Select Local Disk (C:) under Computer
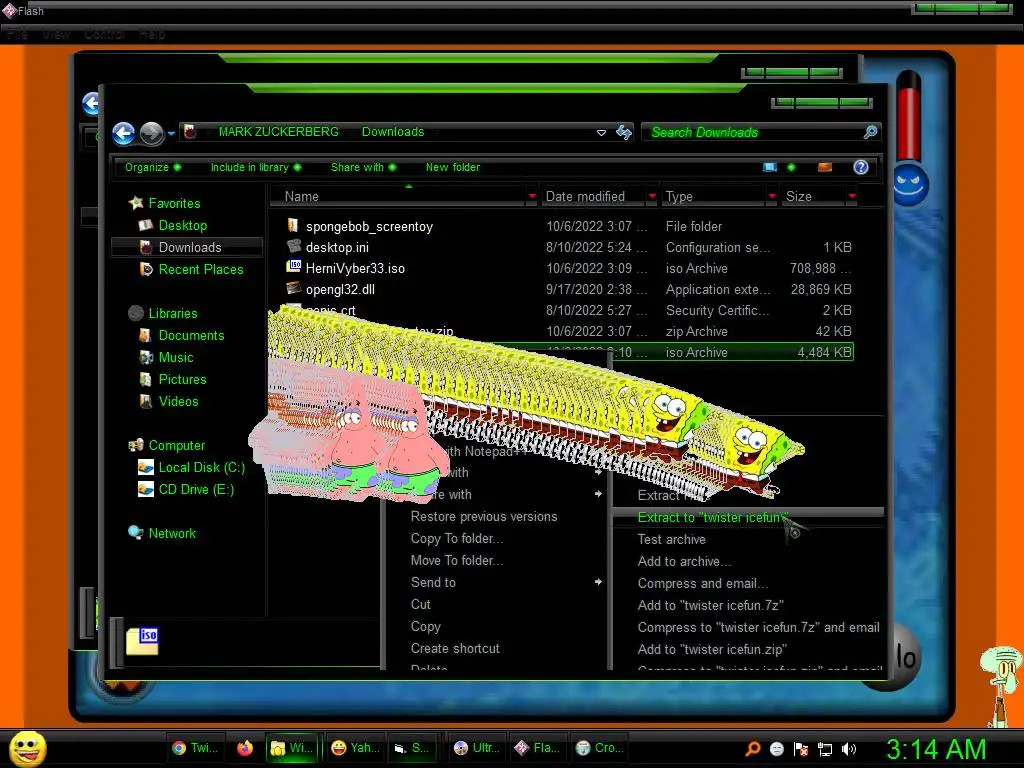Screen dimensions: 1024x768 pyautogui.click(x=201, y=467)
